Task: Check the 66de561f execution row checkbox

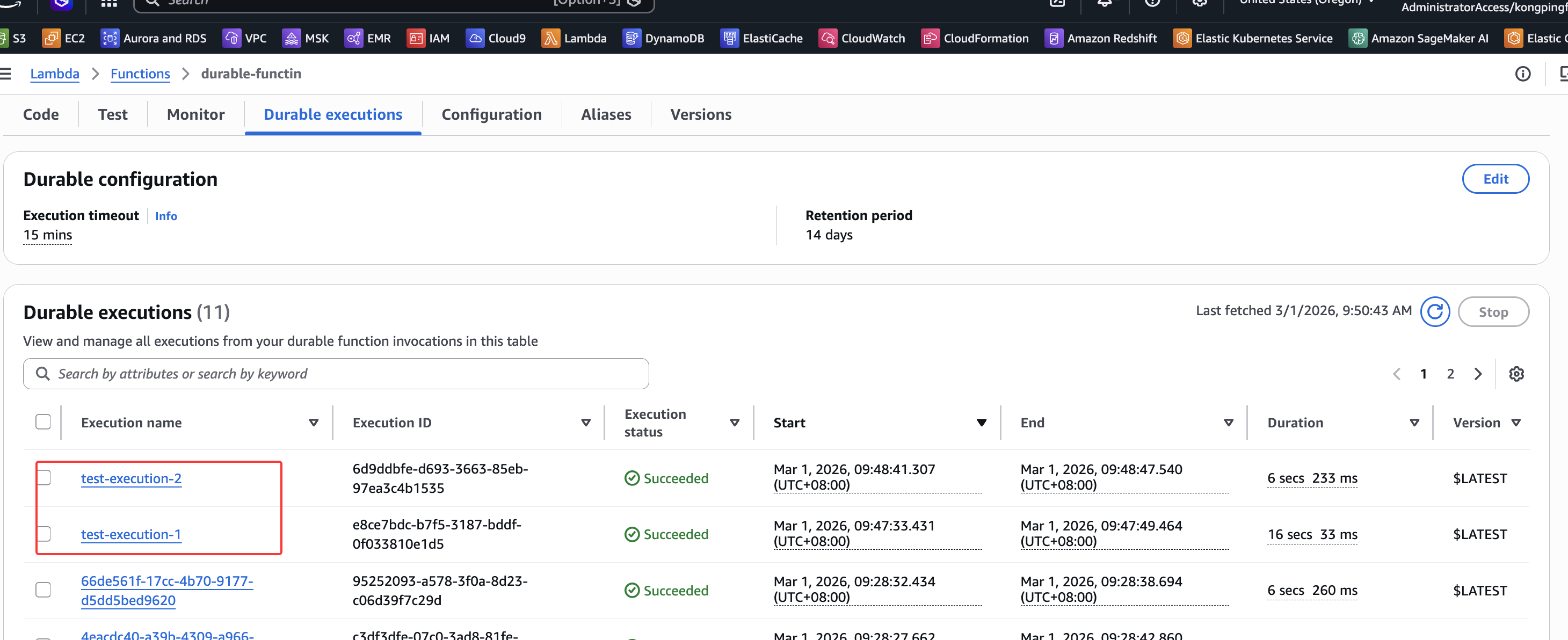Action: pos(43,590)
